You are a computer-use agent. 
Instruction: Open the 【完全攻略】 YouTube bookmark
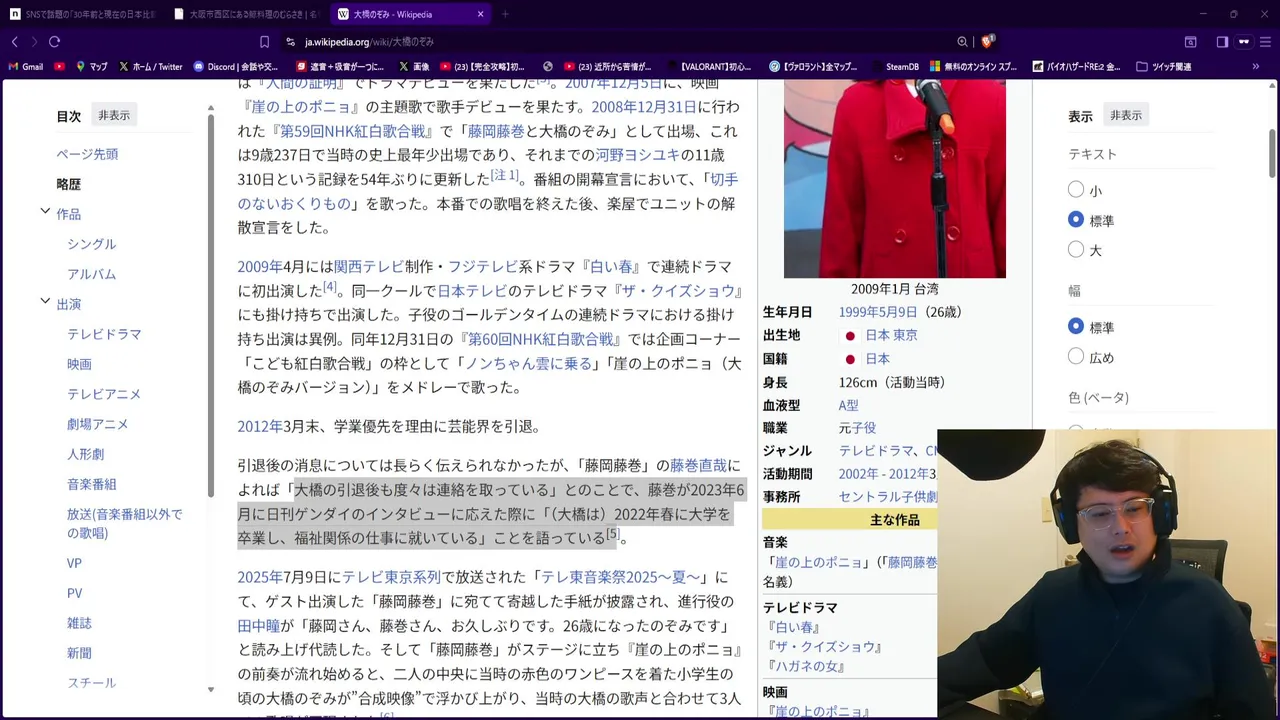(482, 67)
